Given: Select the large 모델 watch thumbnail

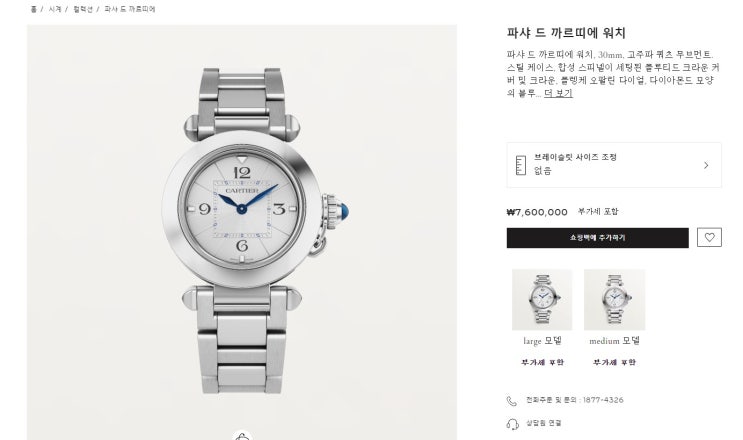Looking at the screenshot, I should pos(542,299).
